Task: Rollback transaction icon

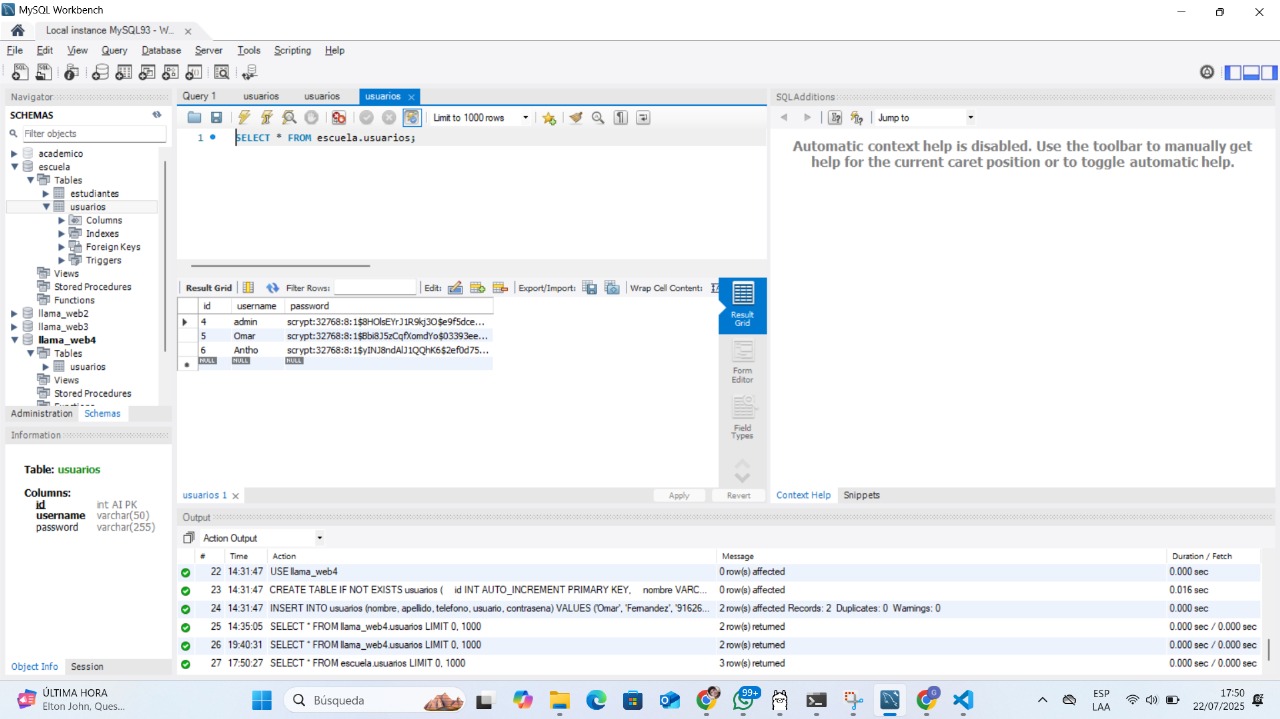Action: click(x=389, y=118)
